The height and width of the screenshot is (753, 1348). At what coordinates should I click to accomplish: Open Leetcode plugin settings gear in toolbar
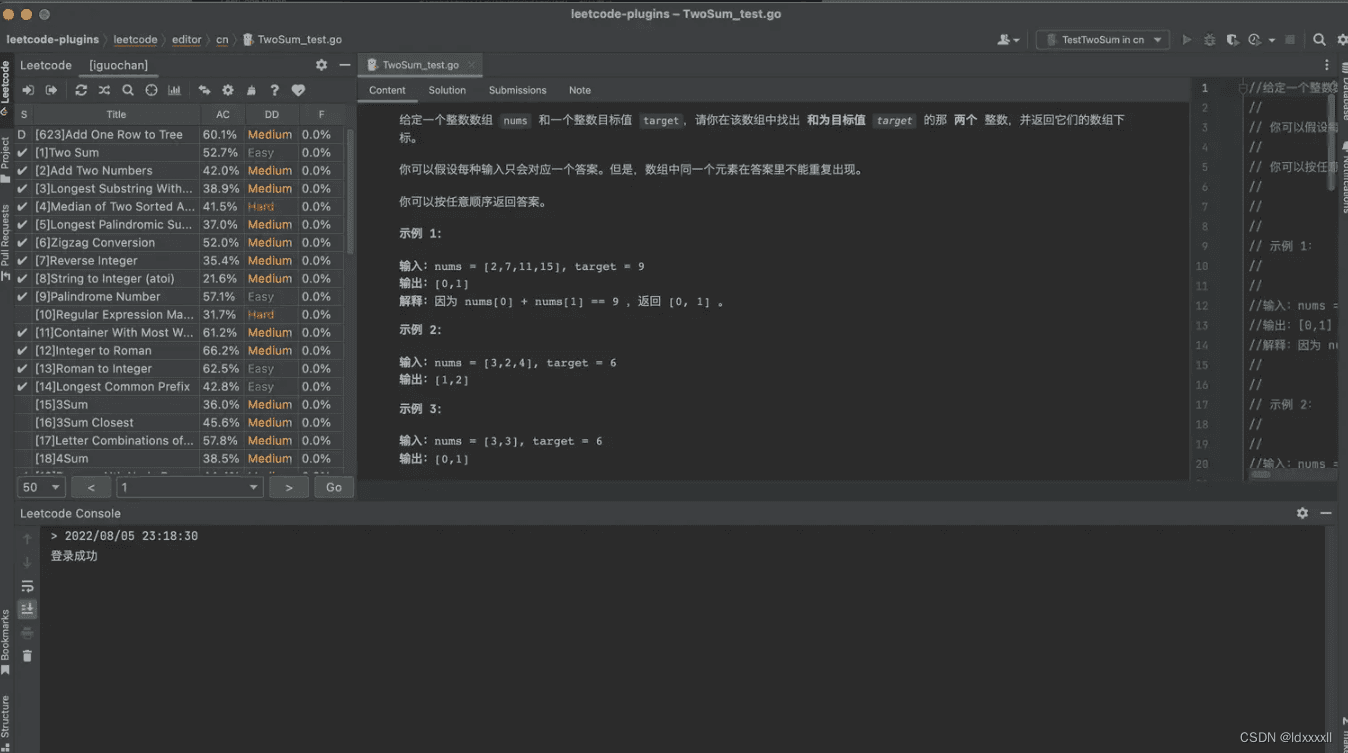[228, 90]
